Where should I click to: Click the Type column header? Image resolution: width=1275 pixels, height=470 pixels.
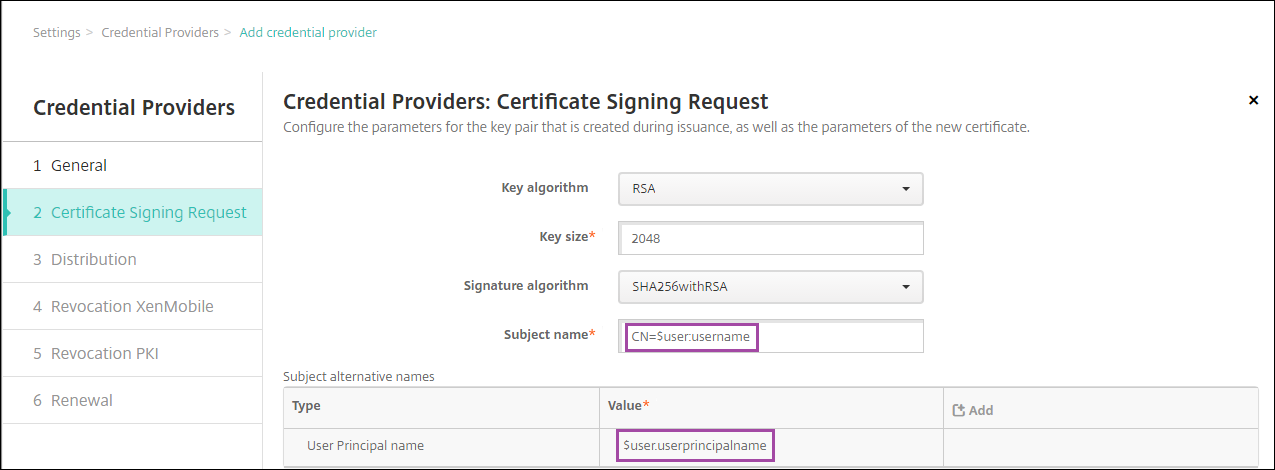tap(306, 406)
